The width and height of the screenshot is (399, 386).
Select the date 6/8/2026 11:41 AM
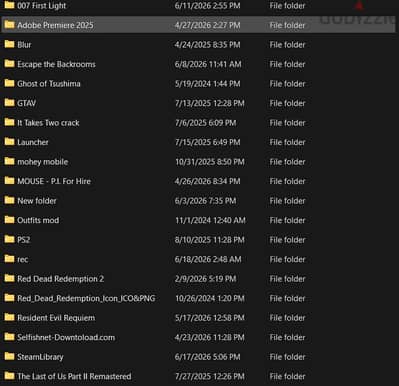[x=208, y=64]
